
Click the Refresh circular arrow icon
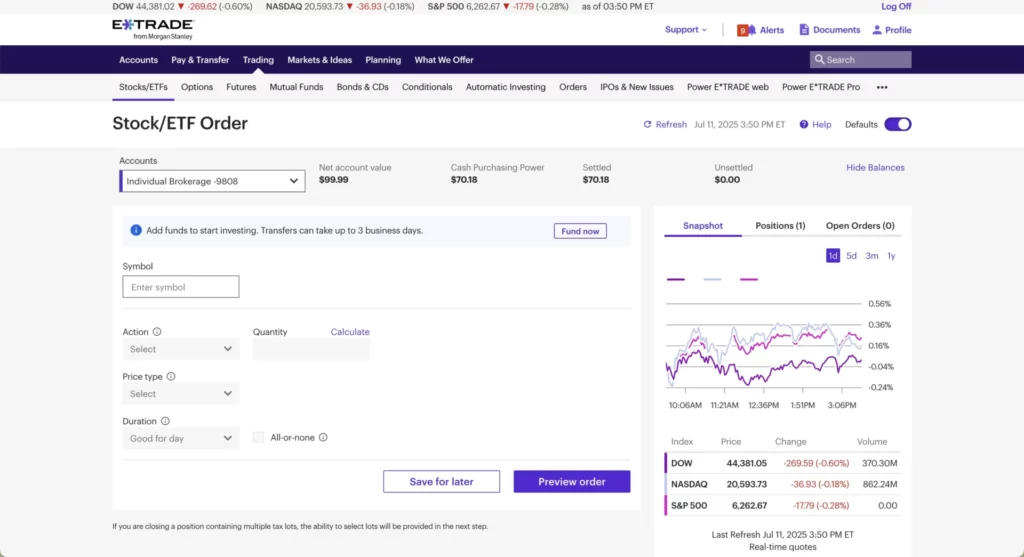647,124
